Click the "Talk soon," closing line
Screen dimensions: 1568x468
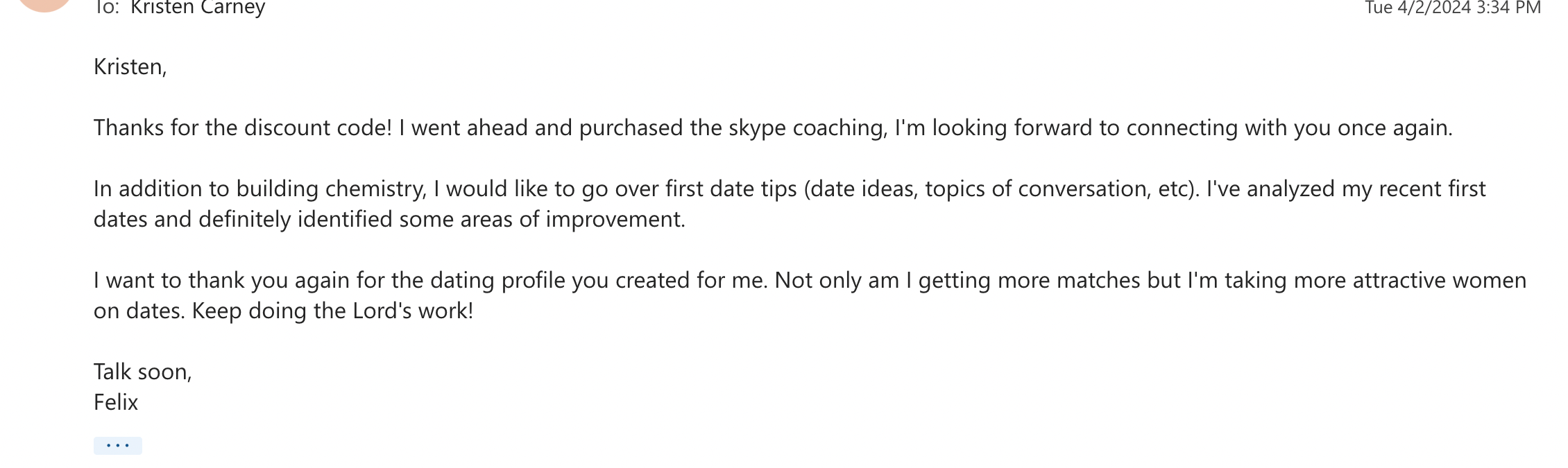(142, 372)
